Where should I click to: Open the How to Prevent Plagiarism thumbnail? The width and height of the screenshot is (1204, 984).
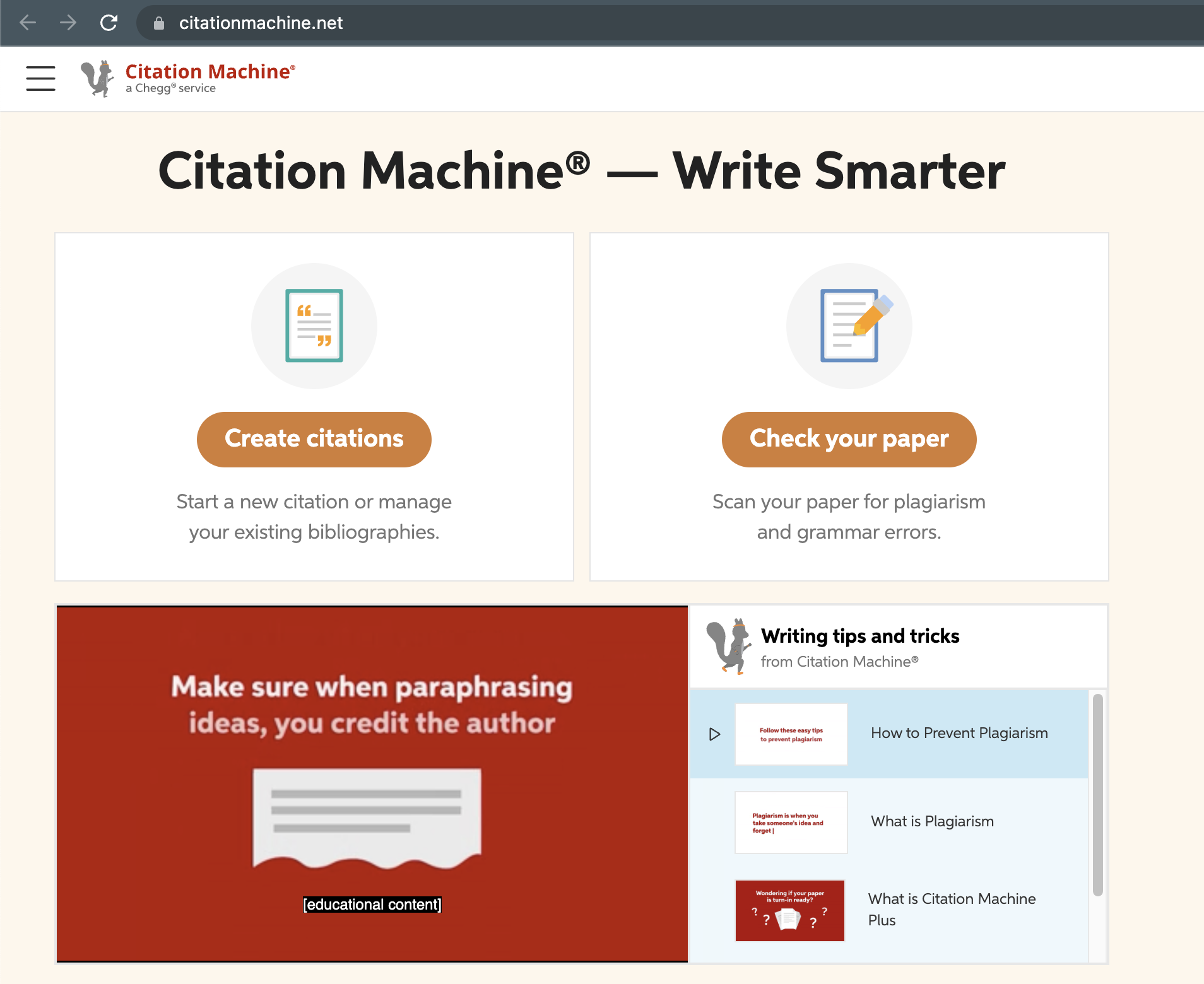791,734
